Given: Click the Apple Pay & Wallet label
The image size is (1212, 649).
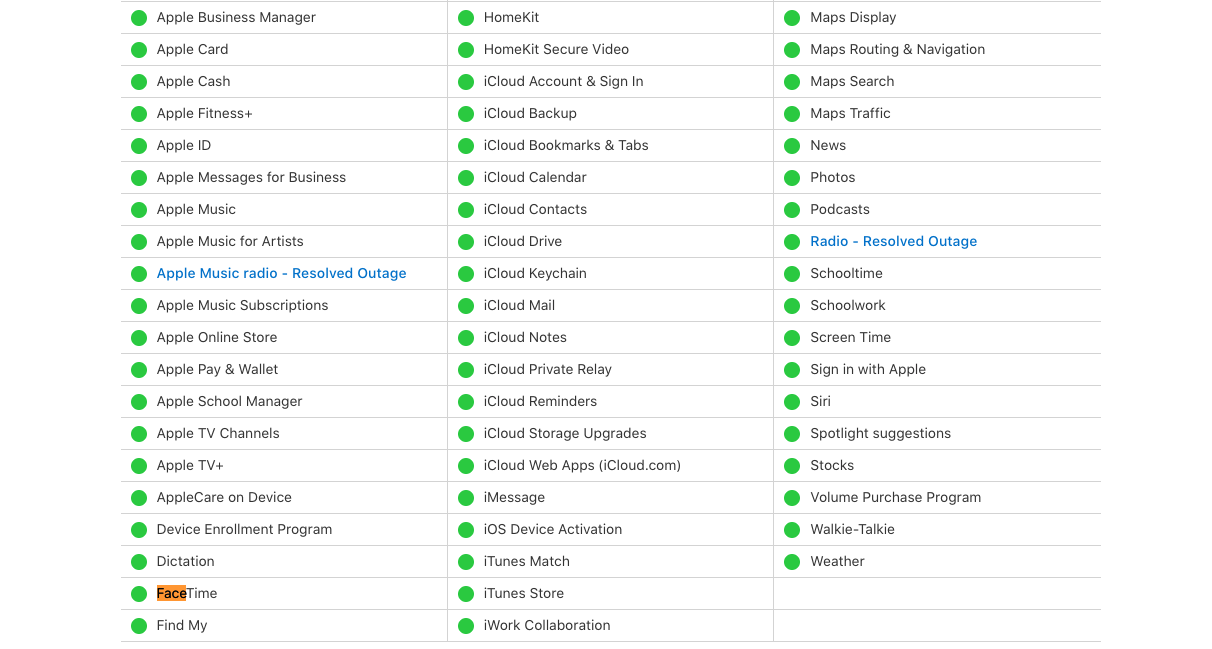Looking at the screenshot, I should [x=217, y=369].
